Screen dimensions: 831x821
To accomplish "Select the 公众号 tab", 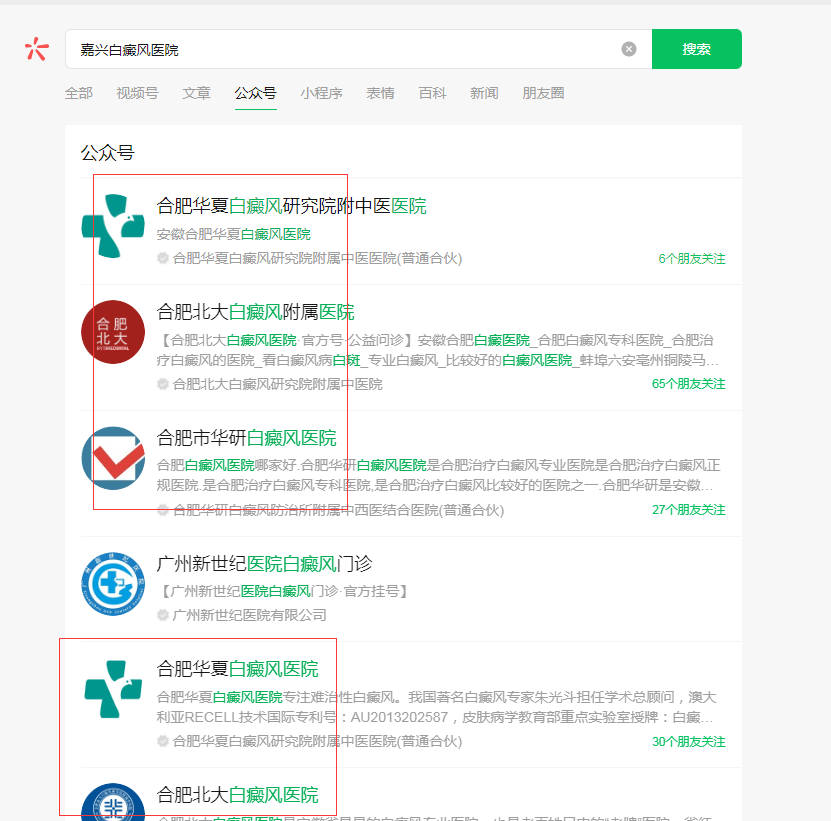I will [255, 93].
